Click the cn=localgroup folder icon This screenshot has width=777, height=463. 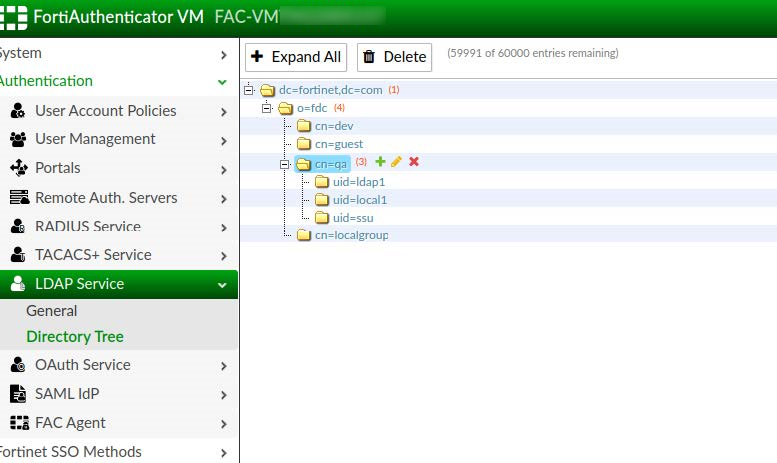click(x=304, y=235)
